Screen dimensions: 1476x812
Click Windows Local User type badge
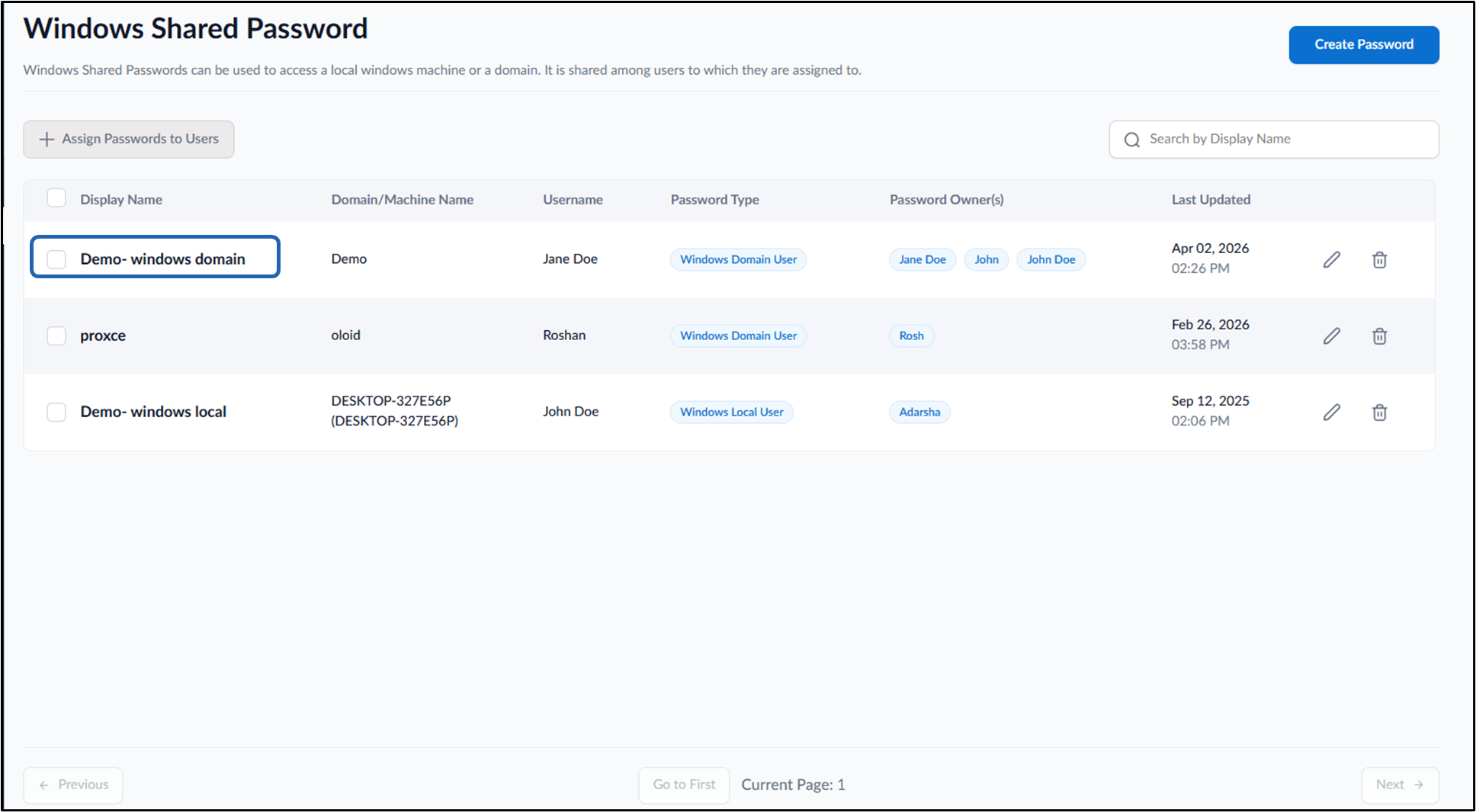tap(731, 412)
